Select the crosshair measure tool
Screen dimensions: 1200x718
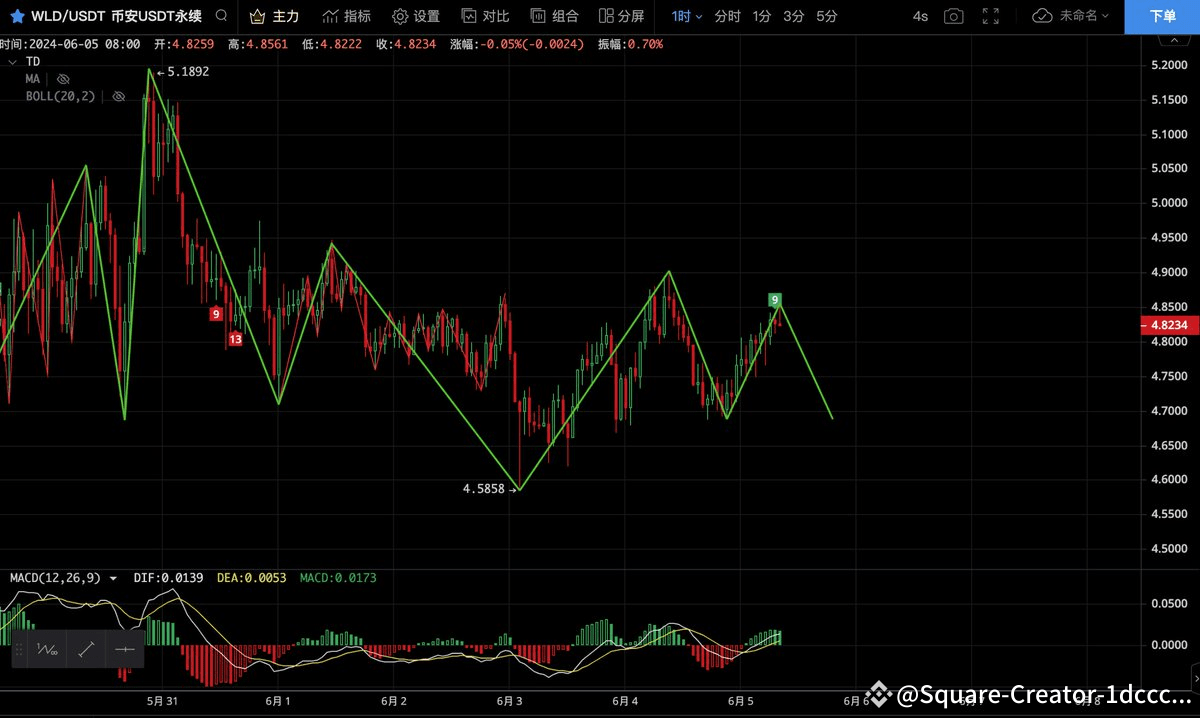point(124,649)
